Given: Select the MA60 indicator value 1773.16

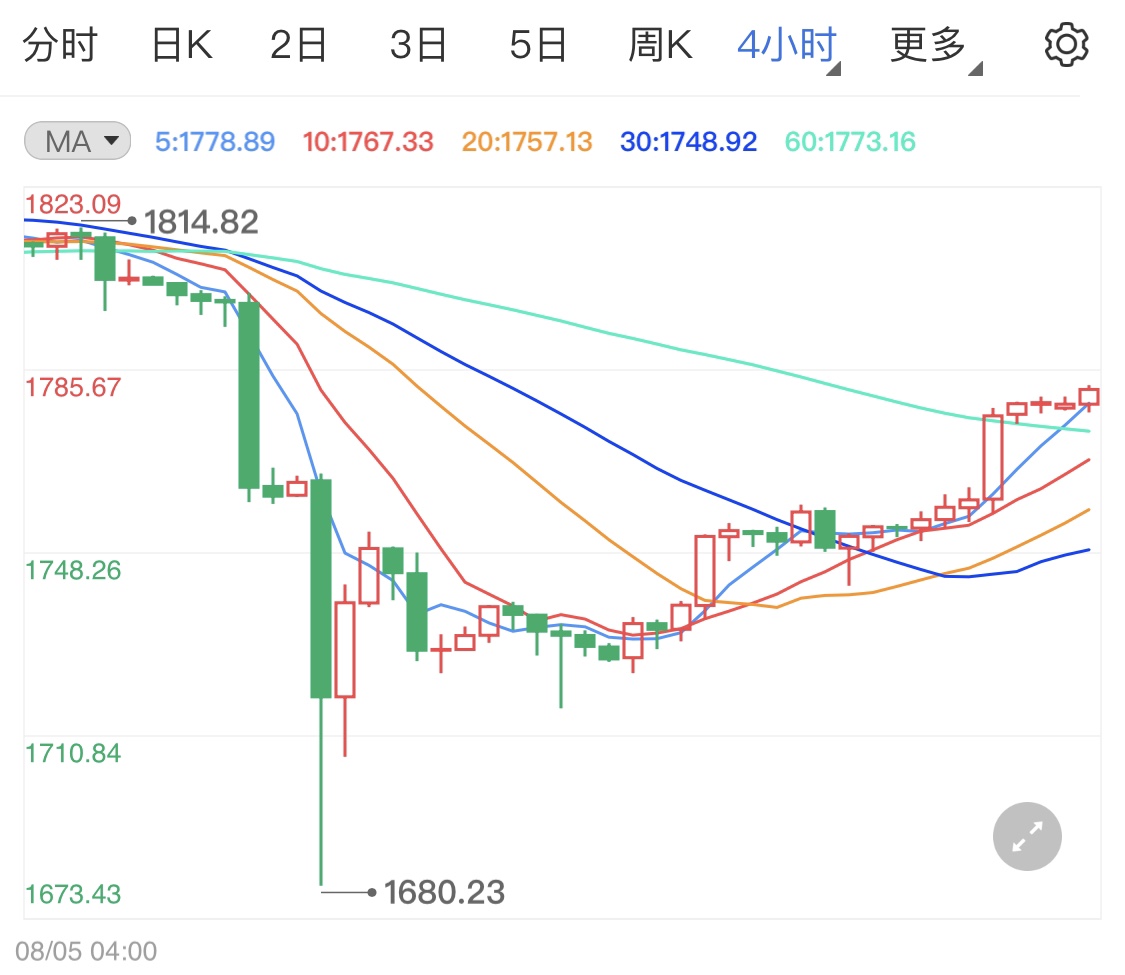Looking at the screenshot, I should pyautogui.click(x=849, y=141).
